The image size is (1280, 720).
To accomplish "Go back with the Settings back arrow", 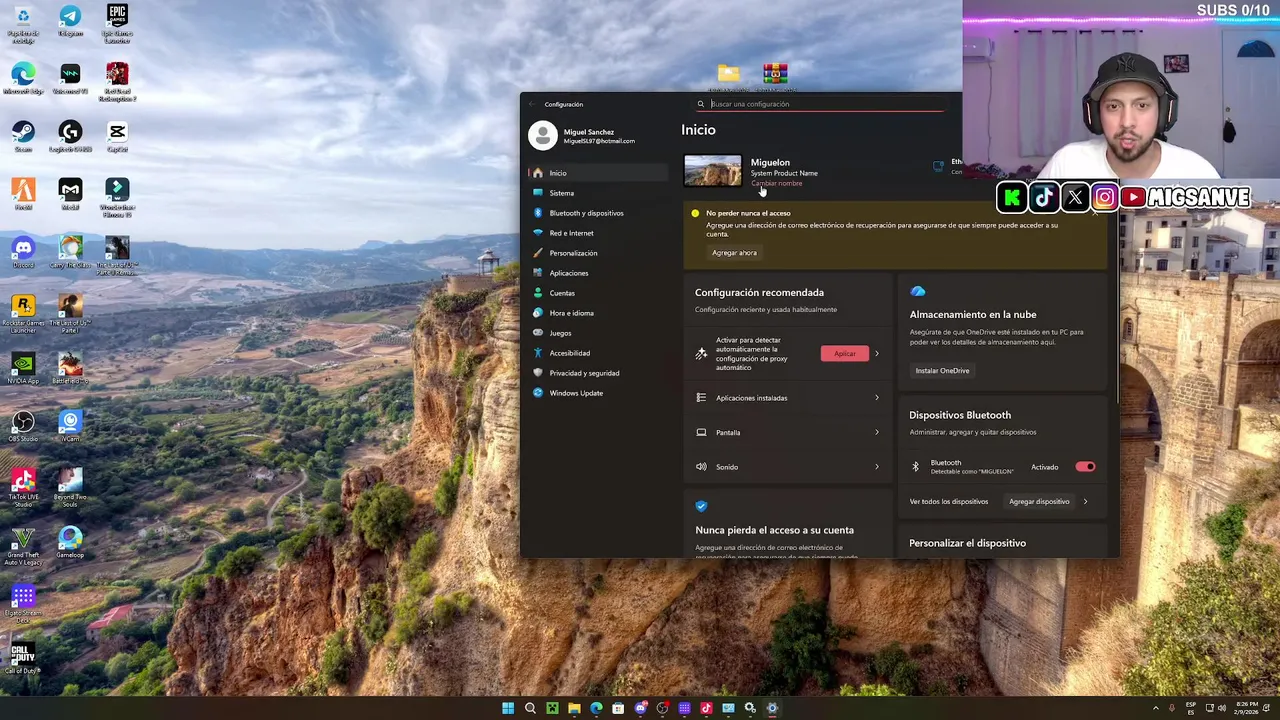I will [x=532, y=104].
